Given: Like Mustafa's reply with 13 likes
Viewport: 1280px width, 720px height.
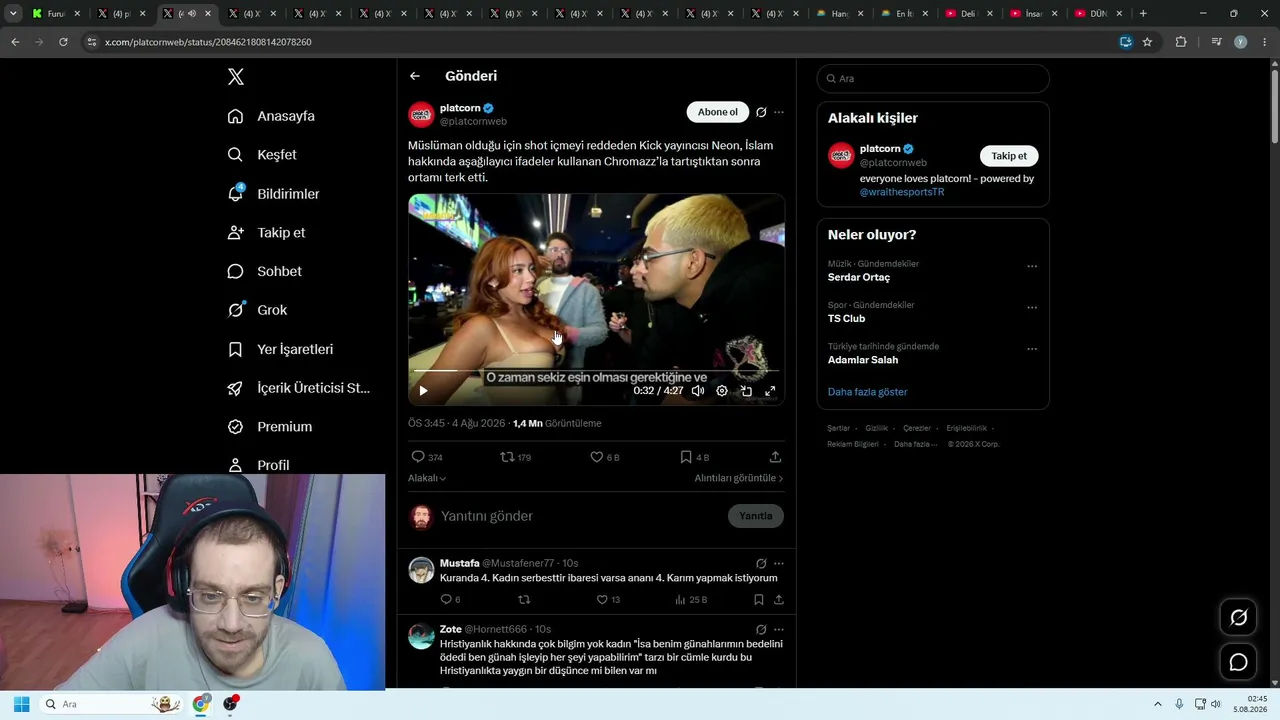Looking at the screenshot, I should tap(608, 600).
